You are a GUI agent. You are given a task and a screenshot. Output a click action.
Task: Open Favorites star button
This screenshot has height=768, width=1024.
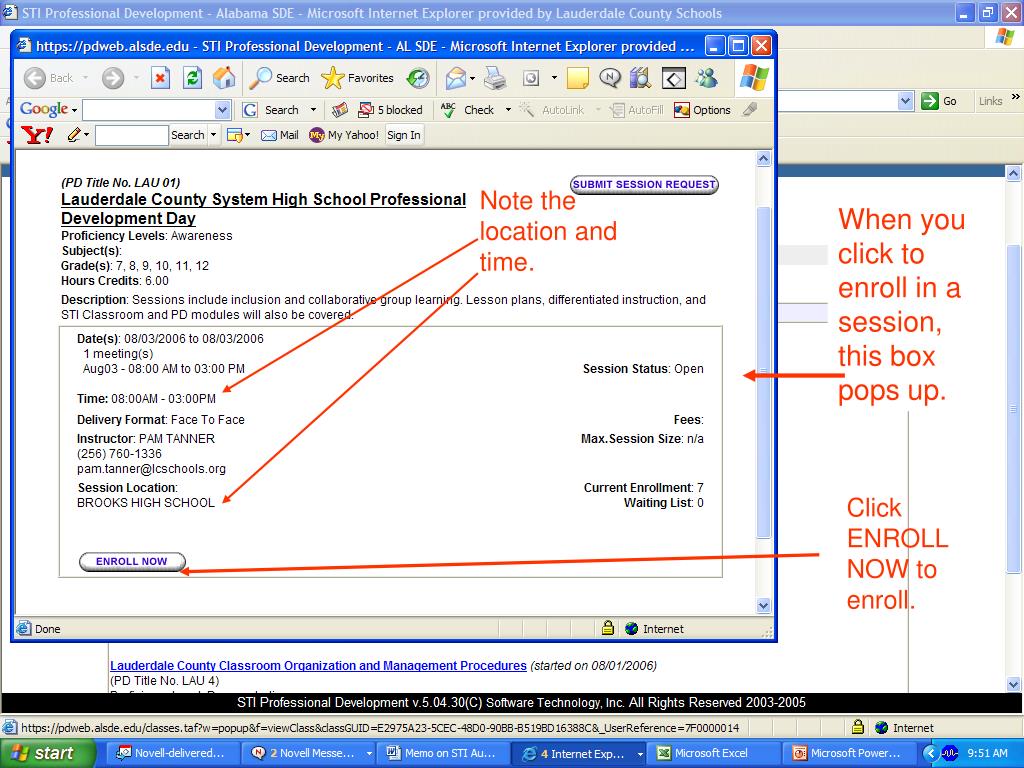[359, 78]
